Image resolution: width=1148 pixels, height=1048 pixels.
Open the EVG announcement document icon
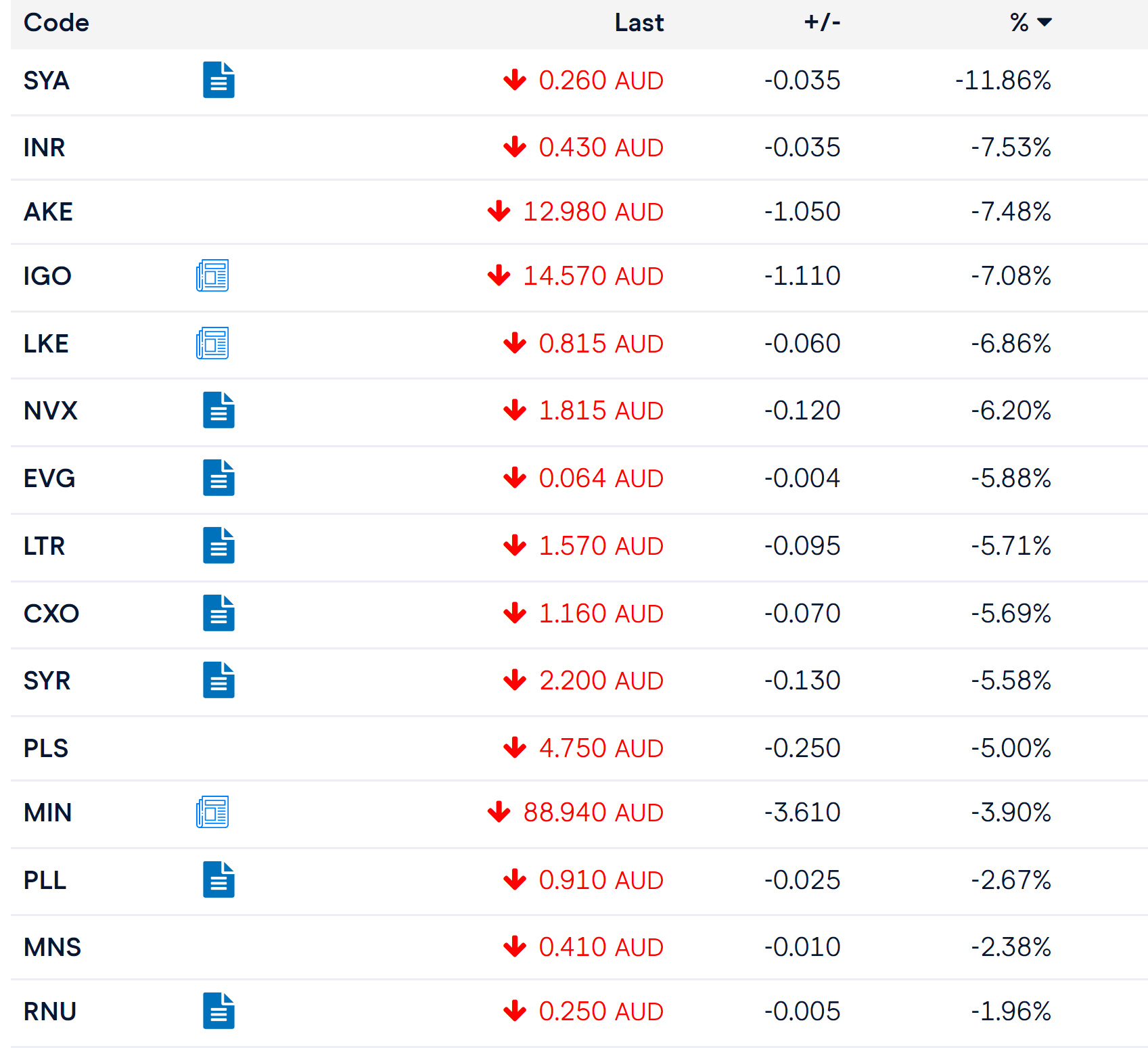[x=219, y=478]
